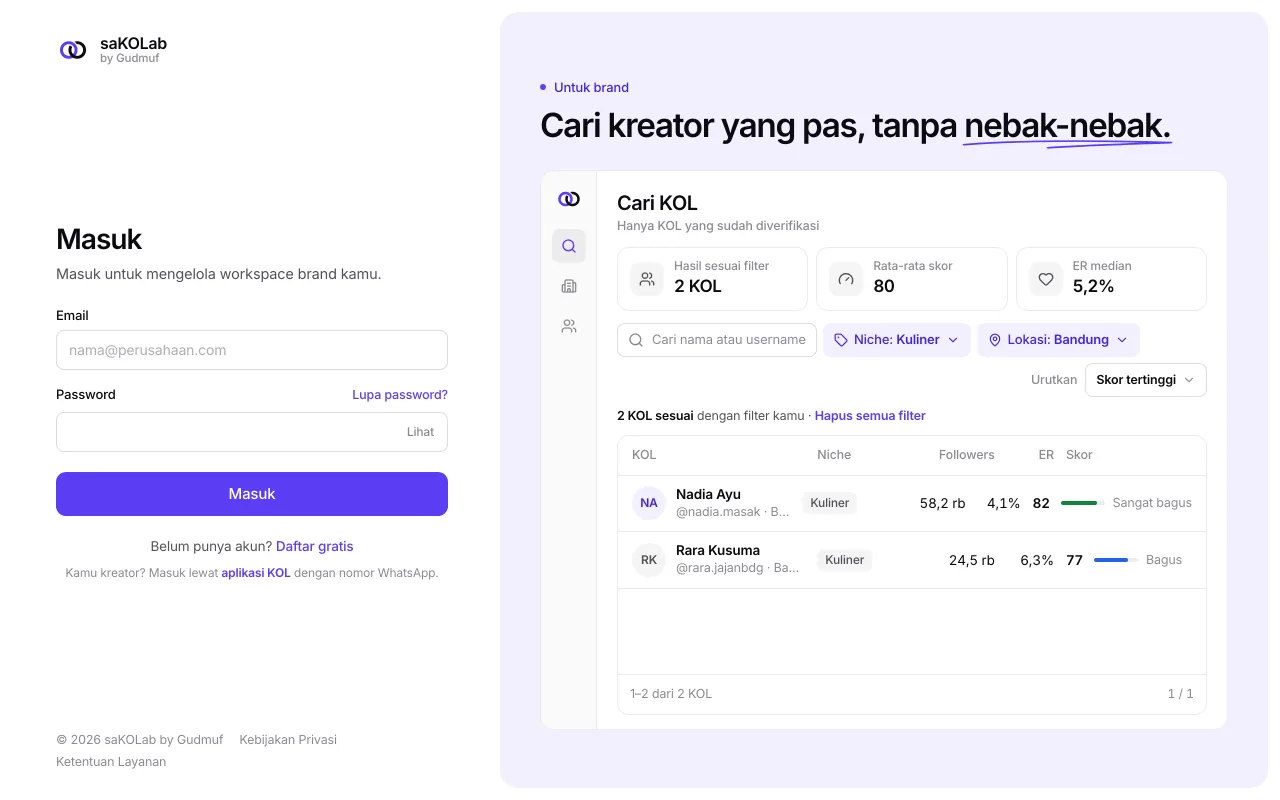
Task: Click Hapus semua filter link
Action: click(x=870, y=416)
